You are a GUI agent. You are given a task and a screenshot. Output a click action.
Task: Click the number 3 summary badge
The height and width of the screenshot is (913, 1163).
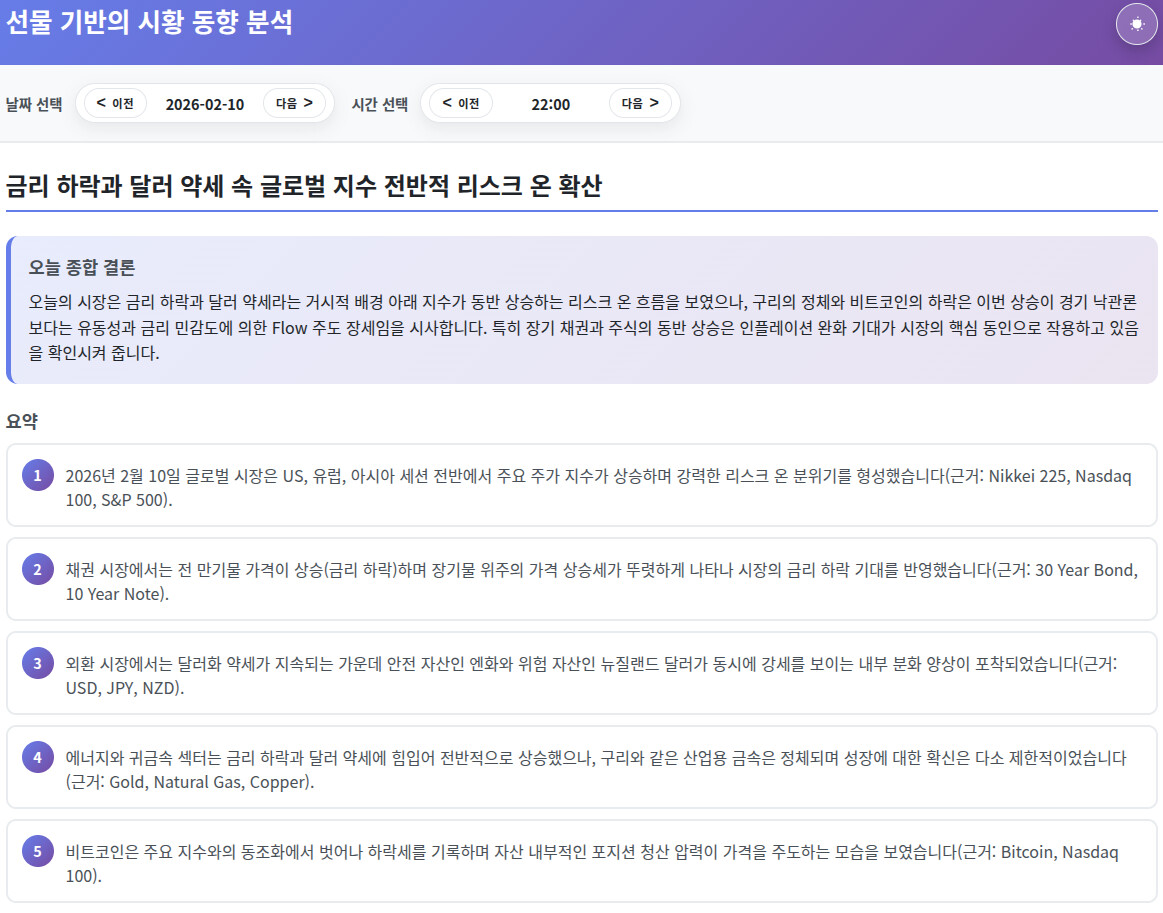coord(37,663)
